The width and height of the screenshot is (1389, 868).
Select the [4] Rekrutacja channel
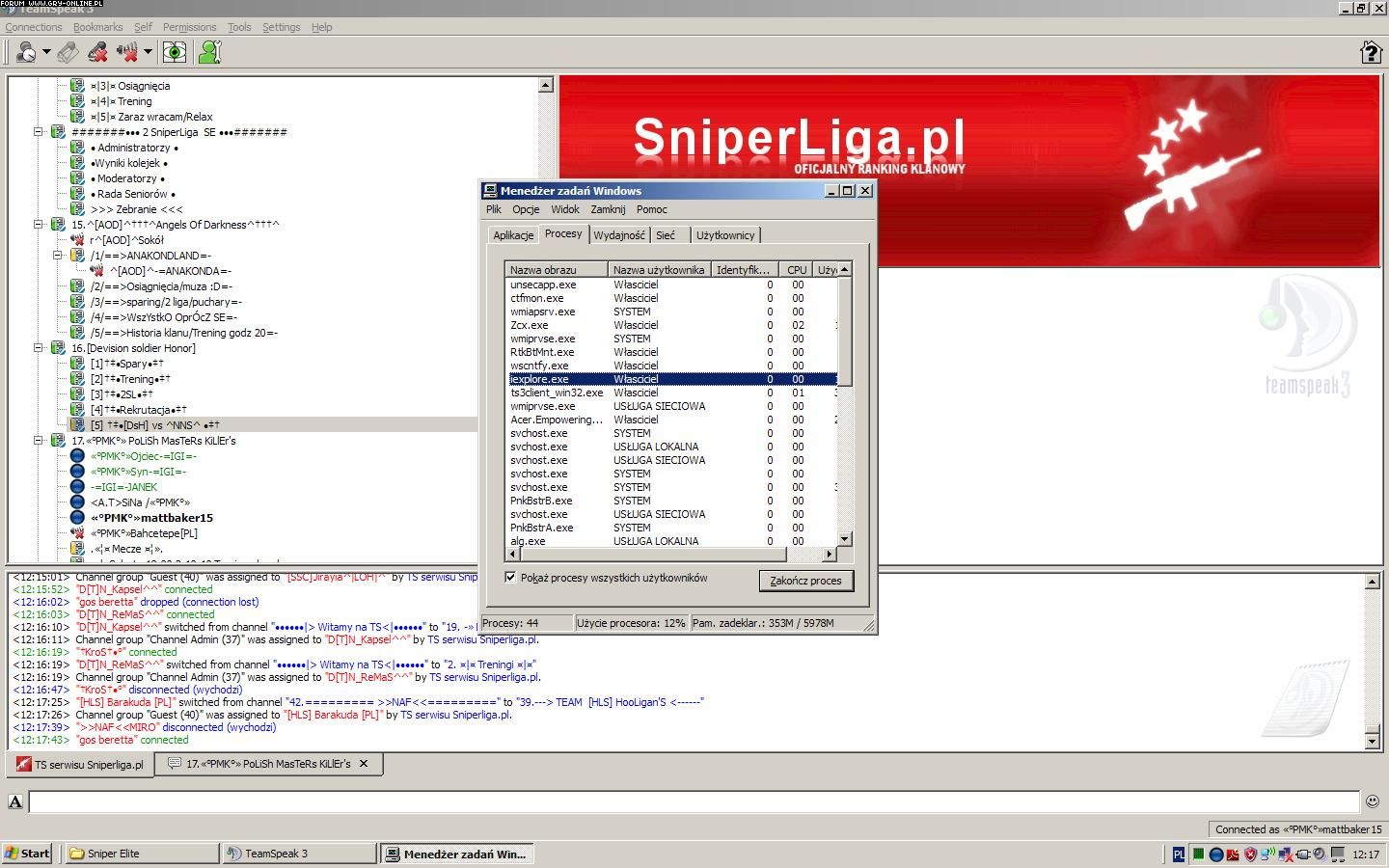138,410
